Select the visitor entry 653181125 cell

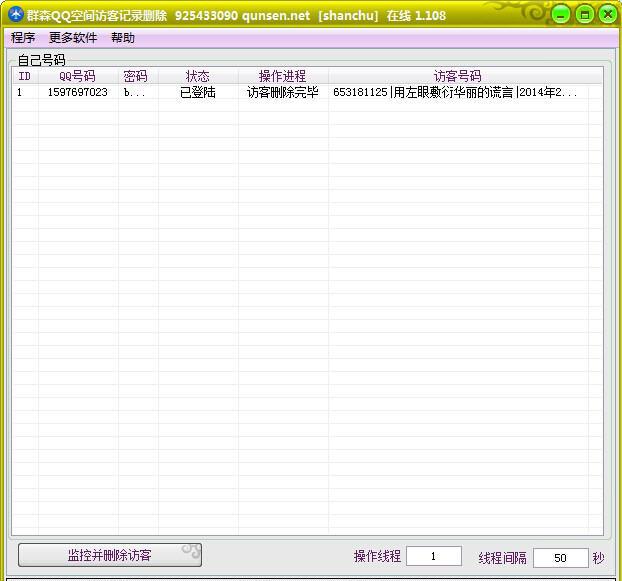tap(458, 92)
